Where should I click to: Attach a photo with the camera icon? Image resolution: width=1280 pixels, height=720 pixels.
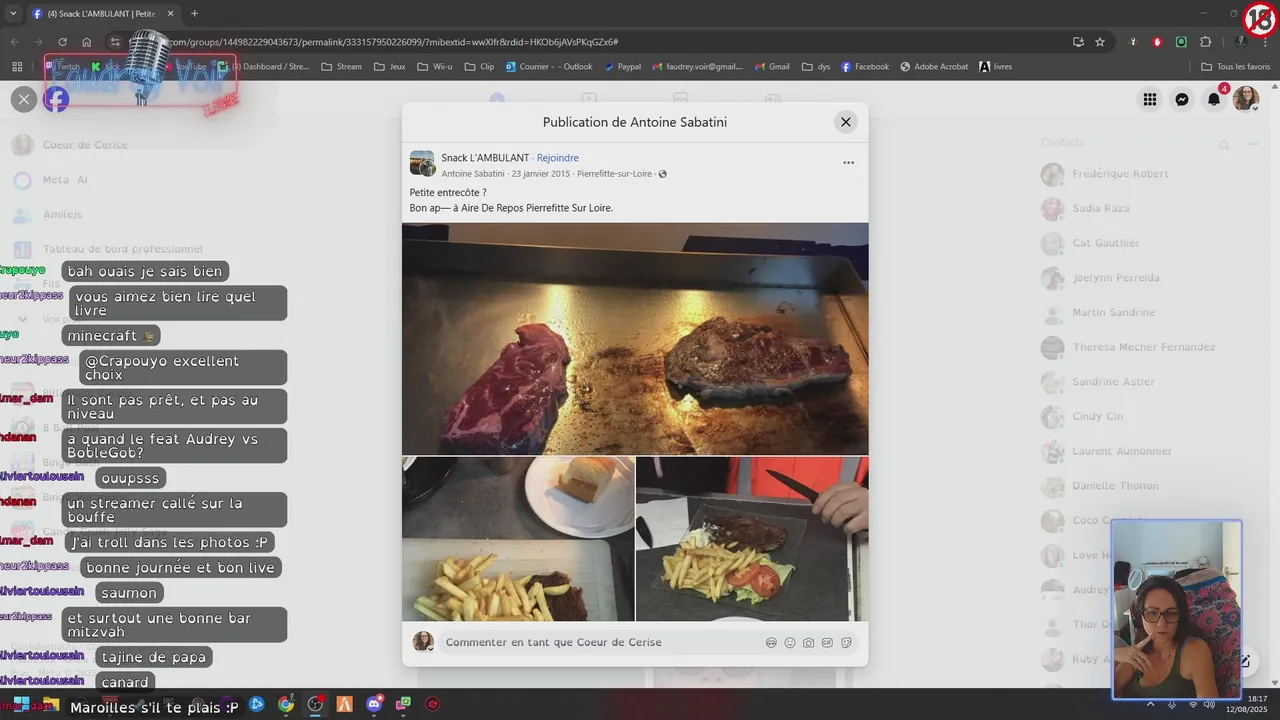[x=808, y=643]
